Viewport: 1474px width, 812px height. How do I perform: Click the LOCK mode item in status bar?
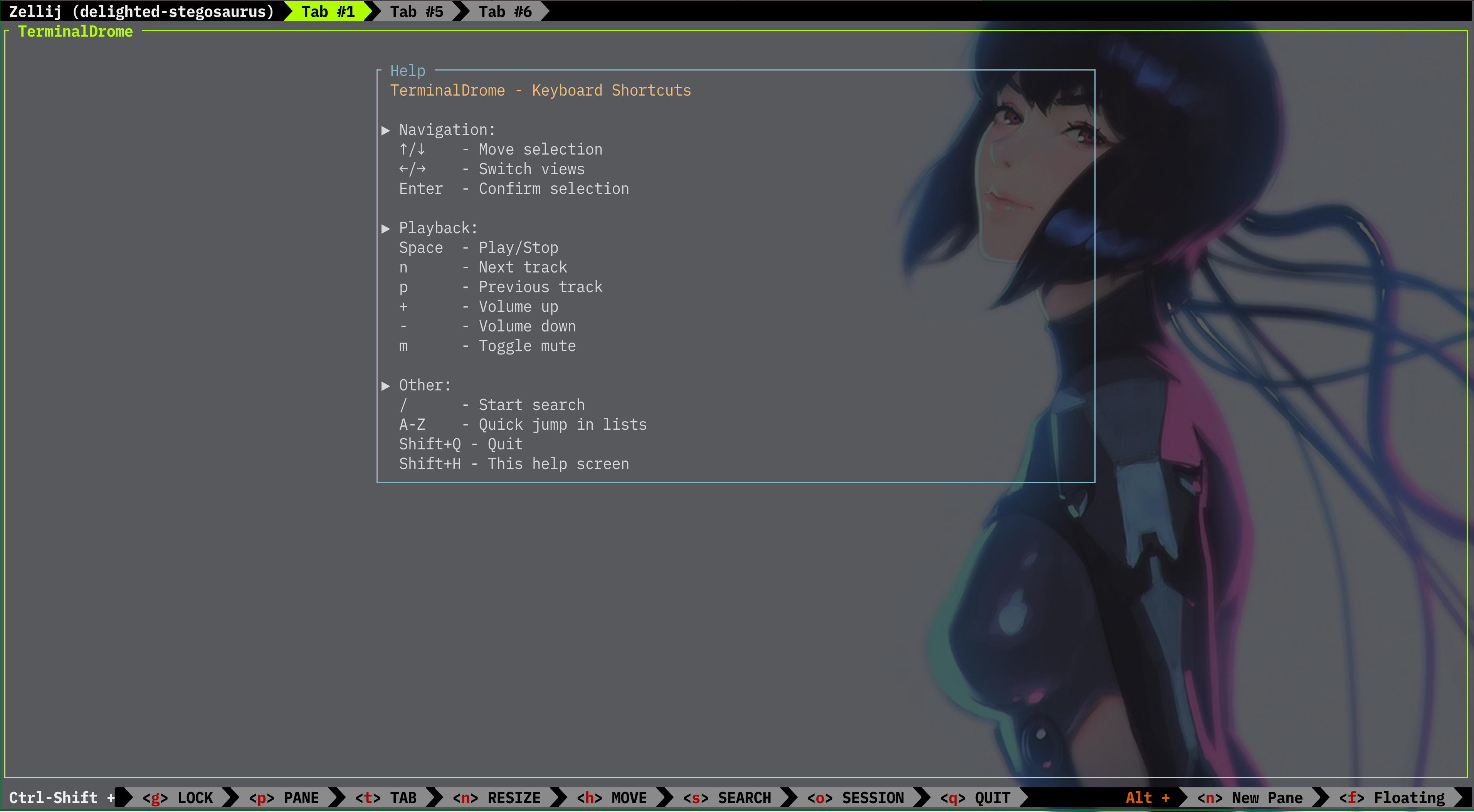tap(177, 798)
